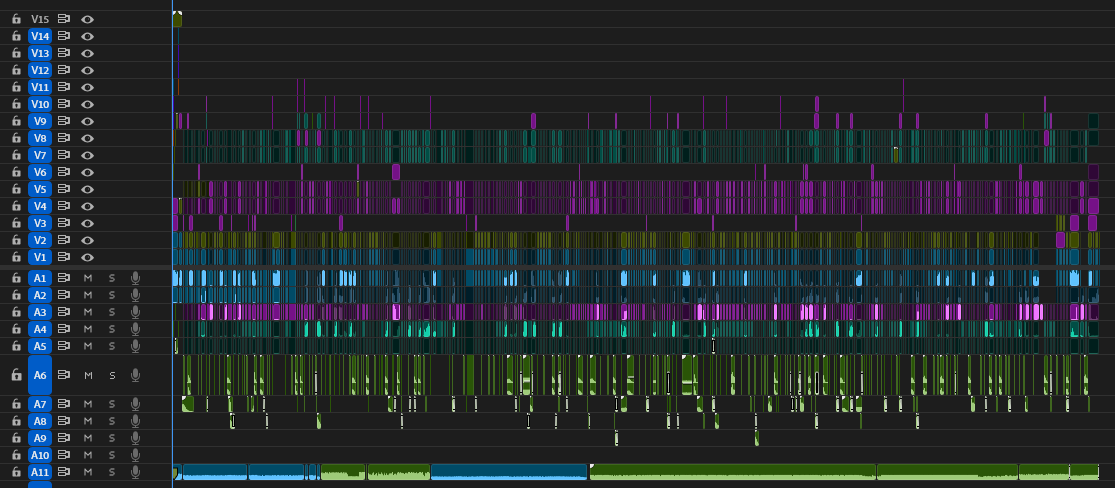Mute audio track A11
Image resolution: width=1115 pixels, height=488 pixels.
pyautogui.click(x=88, y=472)
